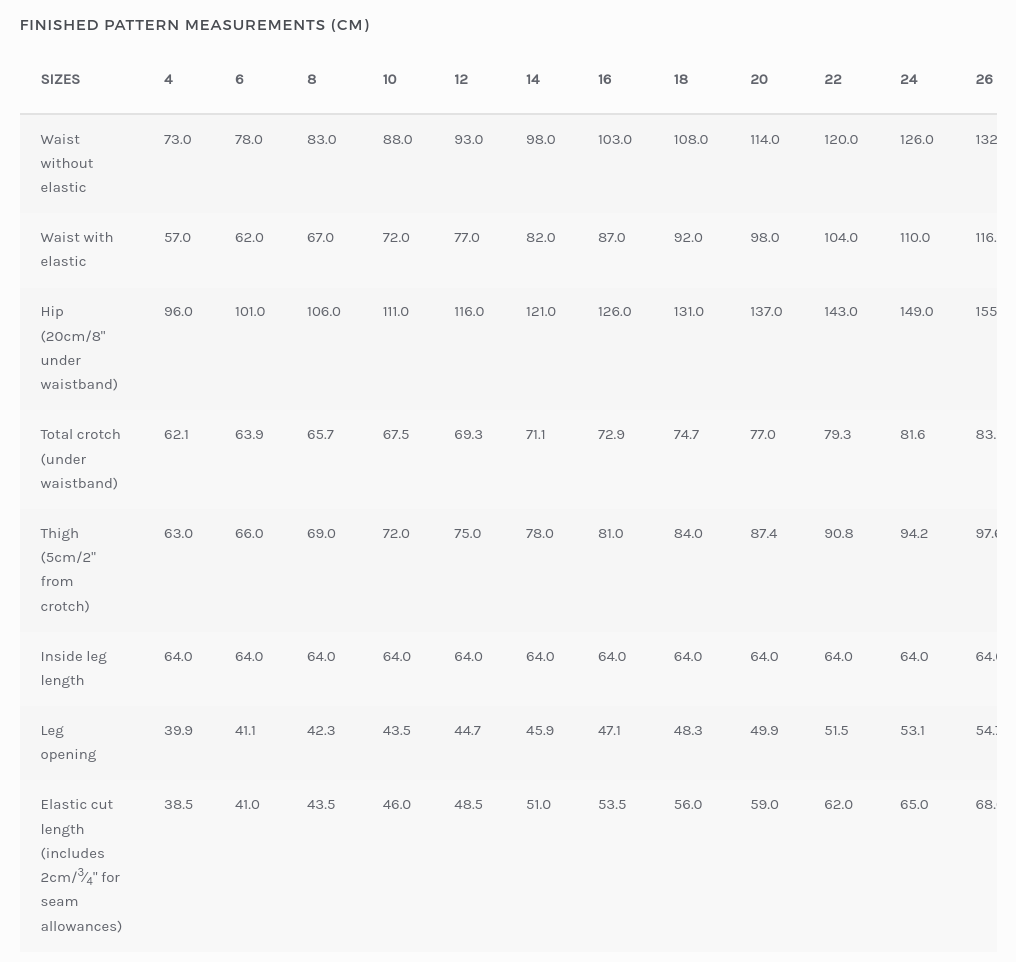Click hip value 137.0 for size 20

766,312
